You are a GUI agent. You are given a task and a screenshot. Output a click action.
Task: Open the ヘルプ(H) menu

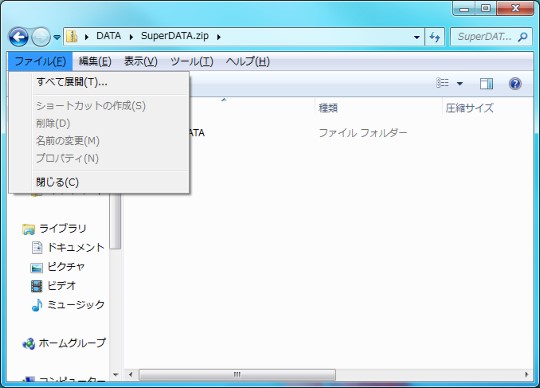tap(248, 62)
